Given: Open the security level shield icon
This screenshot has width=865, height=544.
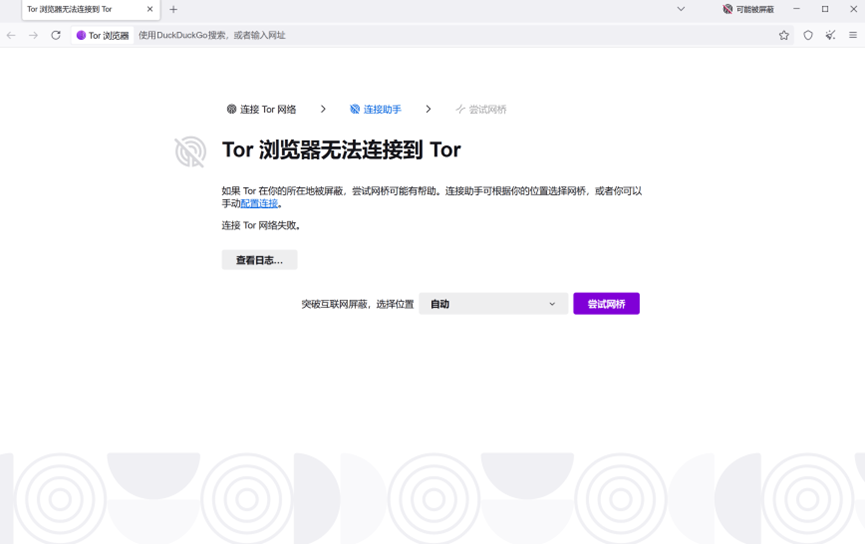Looking at the screenshot, I should coord(808,35).
